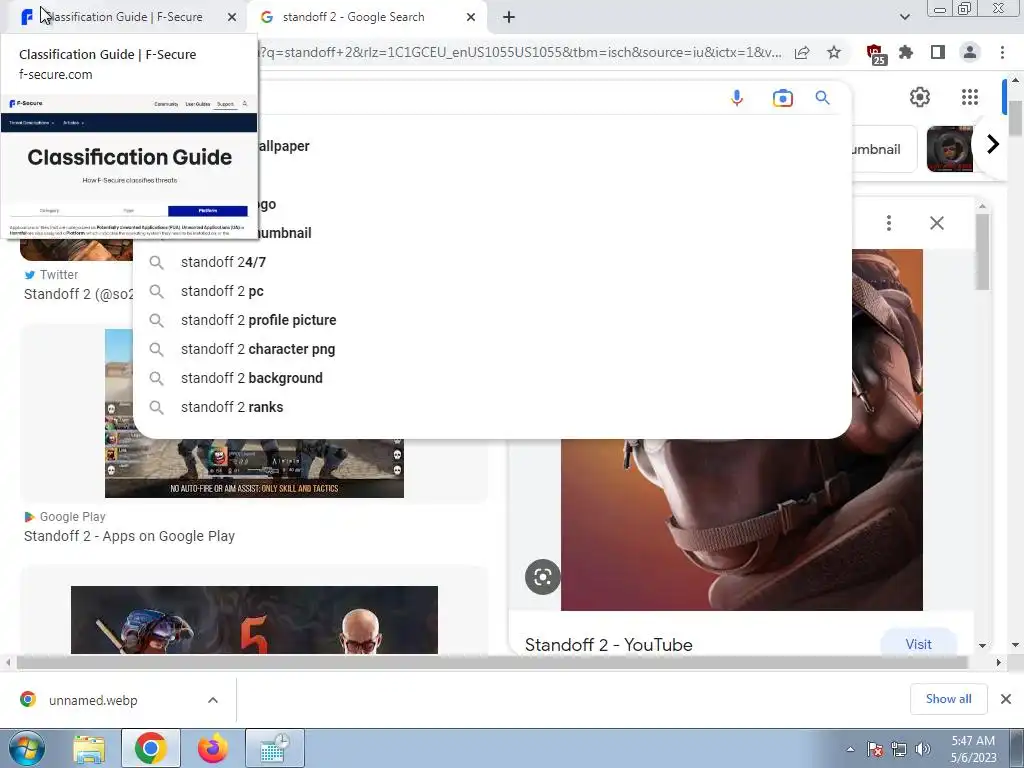Open the tab search dropdown arrow

pos(904,17)
